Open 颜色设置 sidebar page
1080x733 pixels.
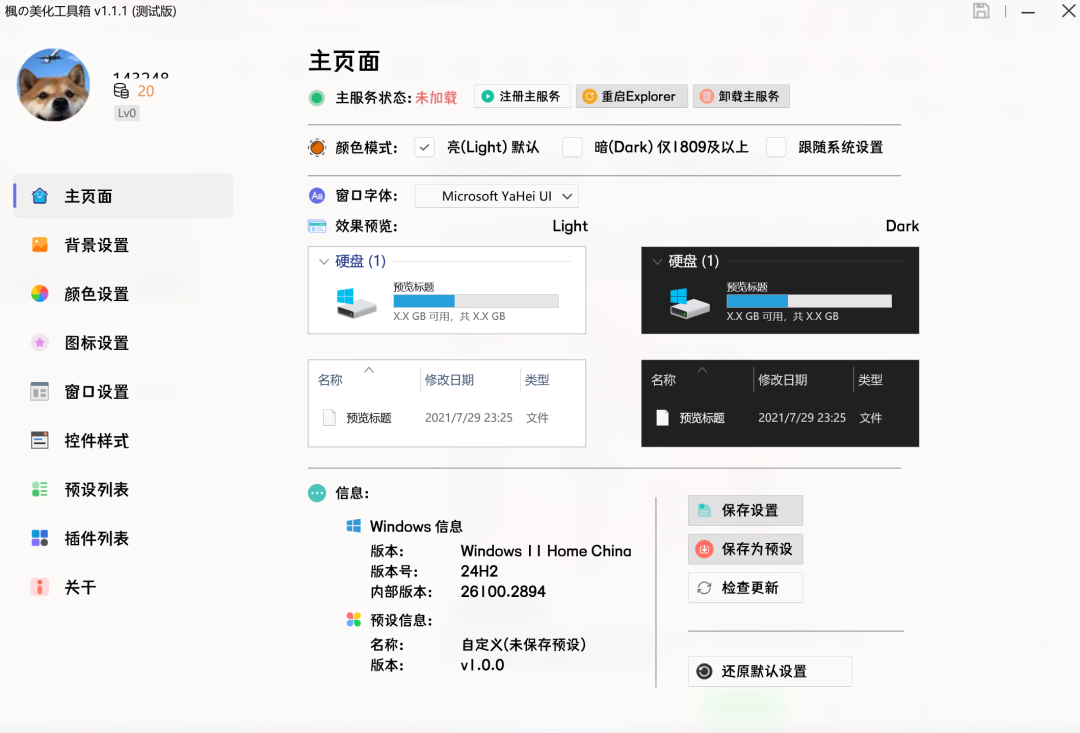click(123, 294)
